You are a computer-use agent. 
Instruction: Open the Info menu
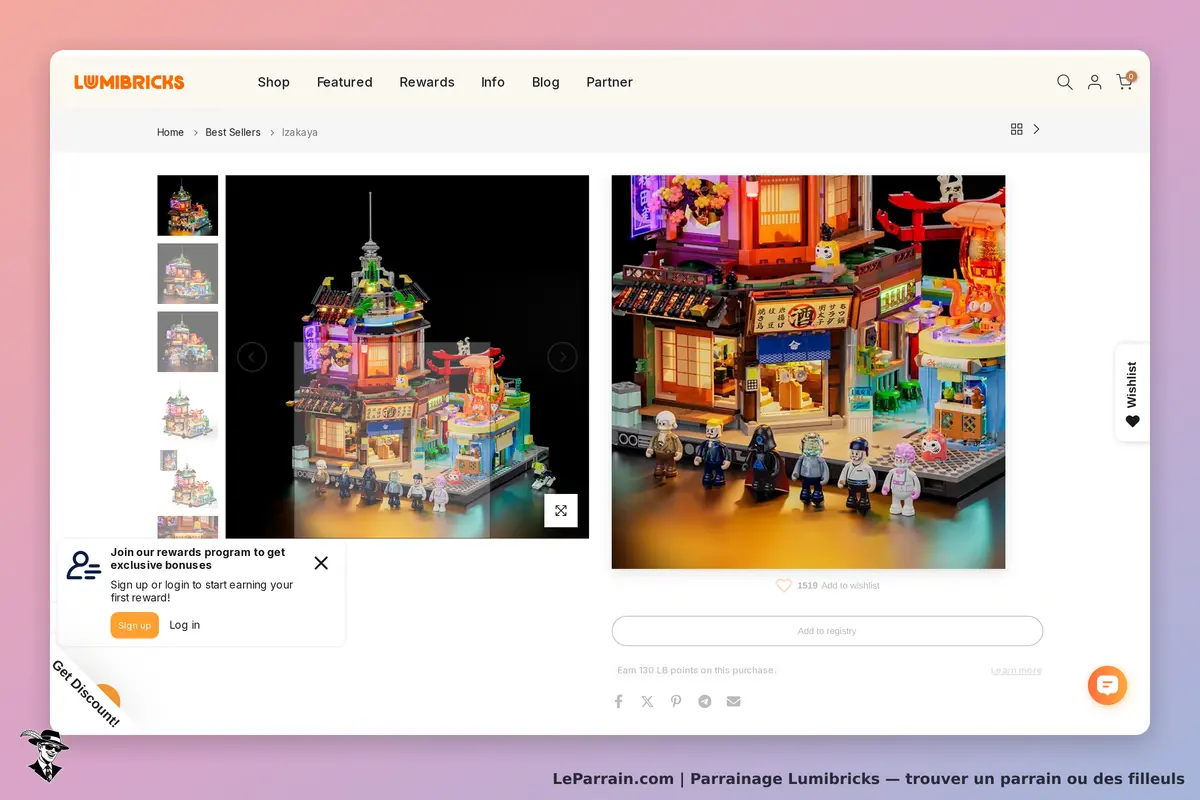(493, 82)
